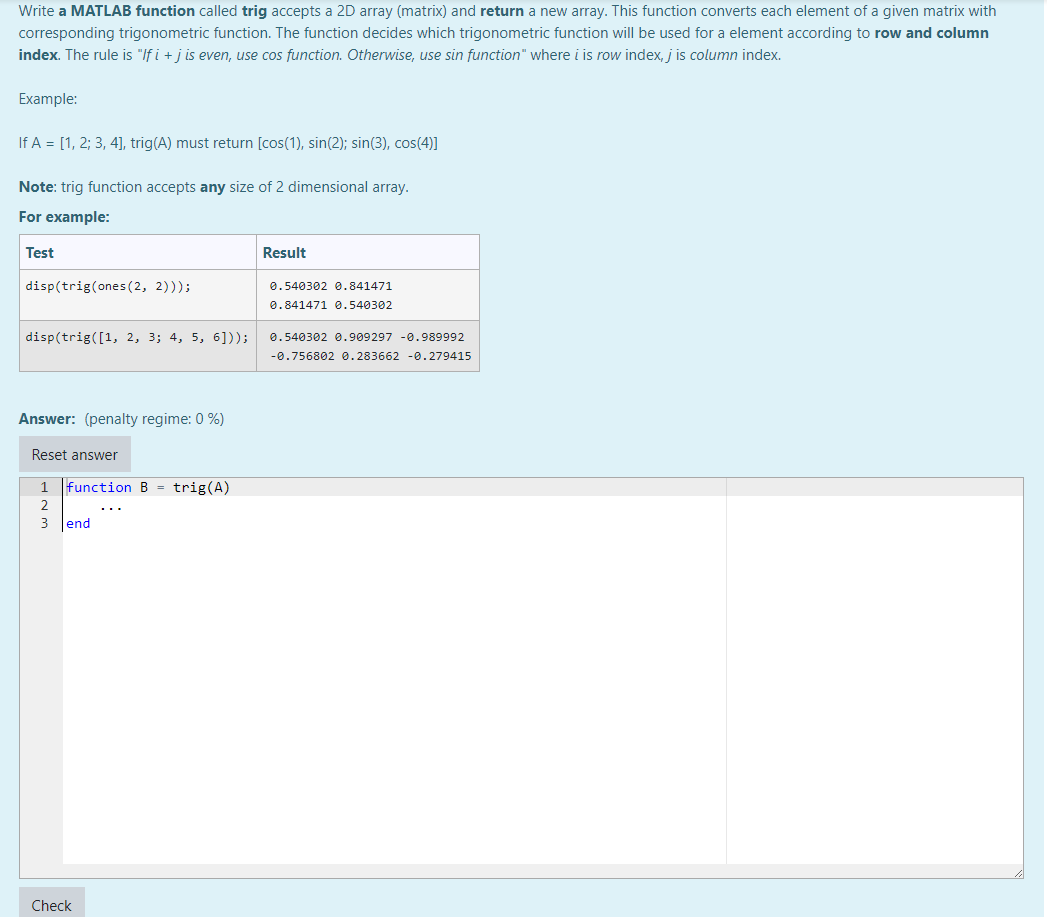
Task: Click the '...' placeholder on line 2
Action: point(111,507)
